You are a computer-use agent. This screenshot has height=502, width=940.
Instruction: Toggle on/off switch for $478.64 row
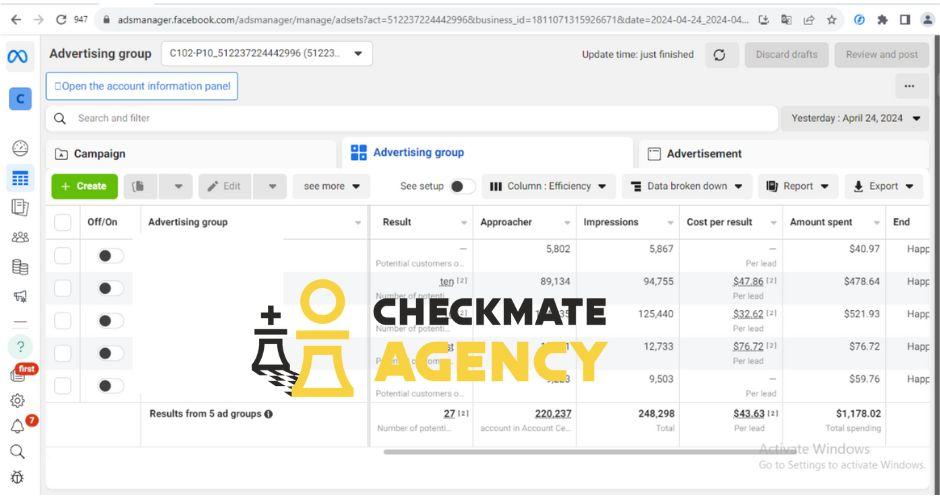[111, 288]
